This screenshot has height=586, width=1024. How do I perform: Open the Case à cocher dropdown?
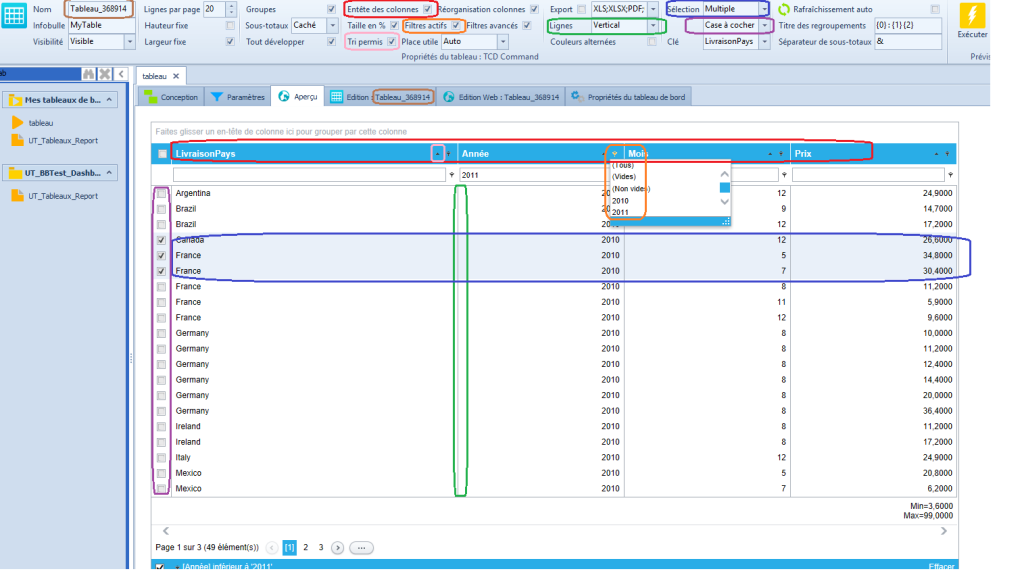pyautogui.click(x=764, y=25)
